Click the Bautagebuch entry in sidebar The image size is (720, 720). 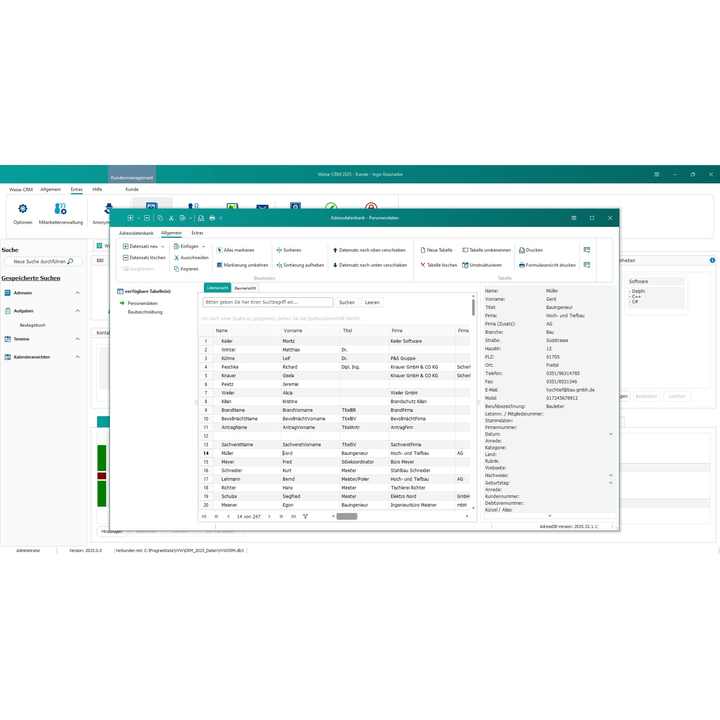(x=32, y=325)
